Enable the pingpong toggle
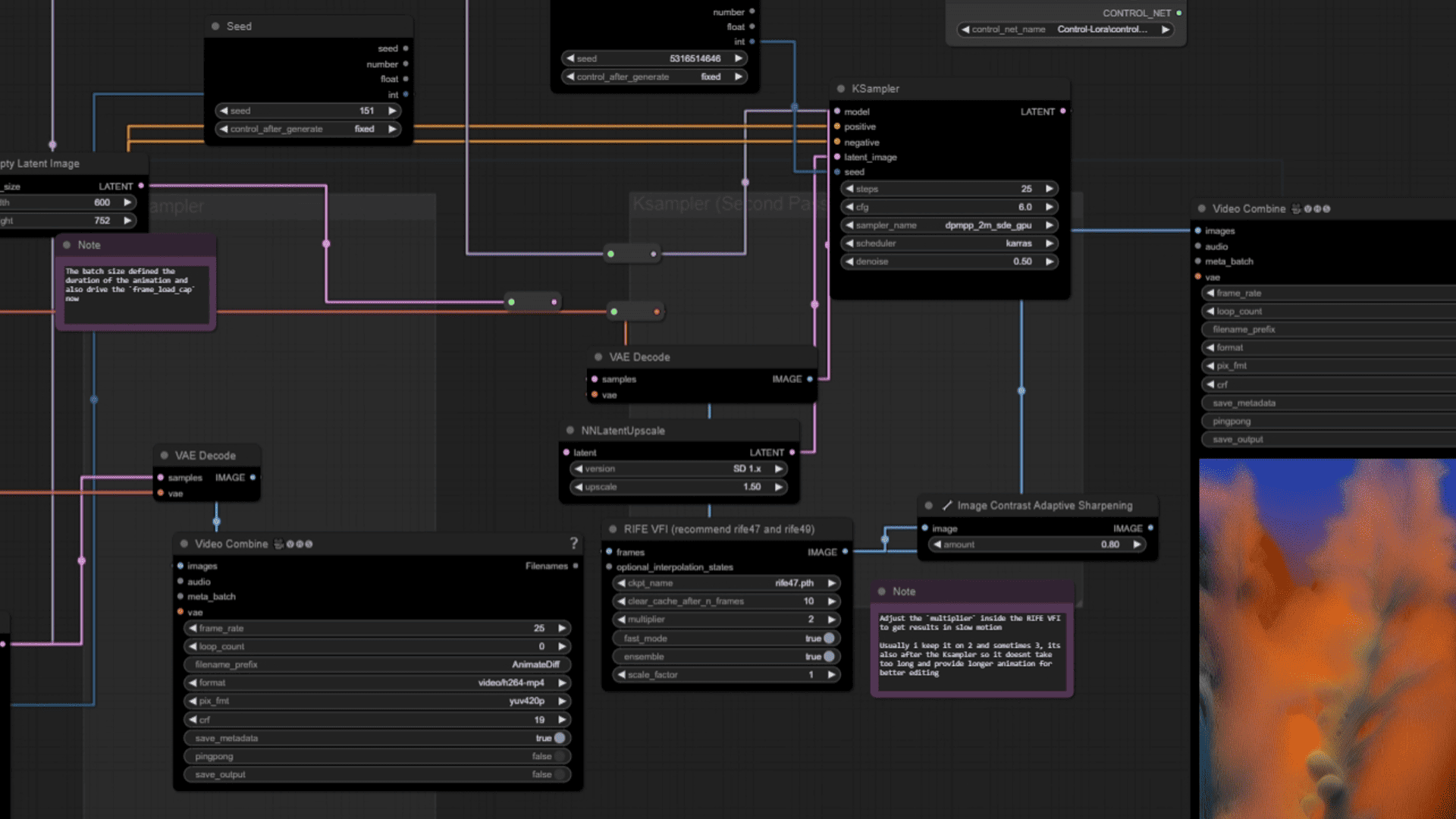The image size is (1456, 819). tap(560, 756)
